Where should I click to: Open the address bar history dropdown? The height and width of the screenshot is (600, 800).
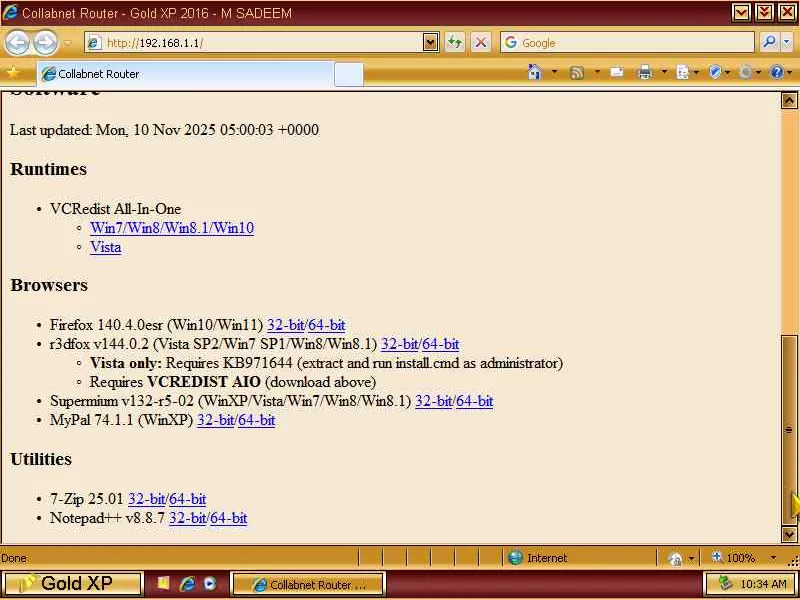[431, 43]
